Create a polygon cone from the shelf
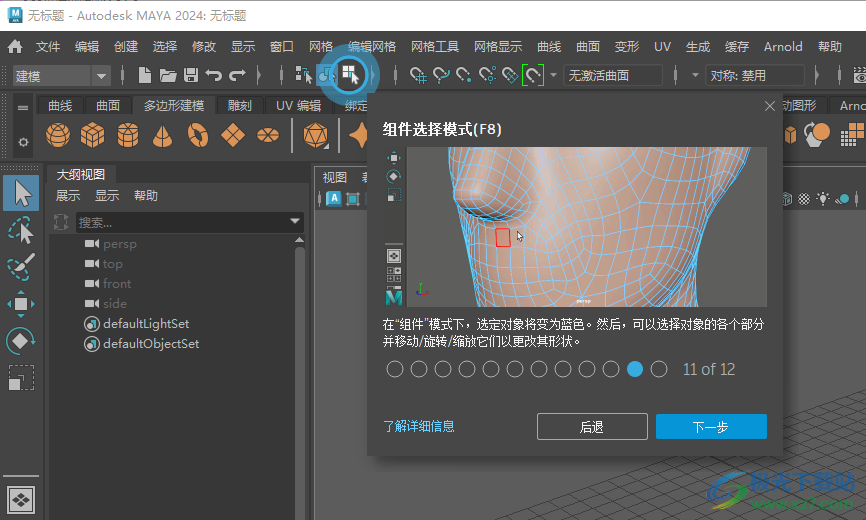This screenshot has height=520, width=866. (x=162, y=135)
